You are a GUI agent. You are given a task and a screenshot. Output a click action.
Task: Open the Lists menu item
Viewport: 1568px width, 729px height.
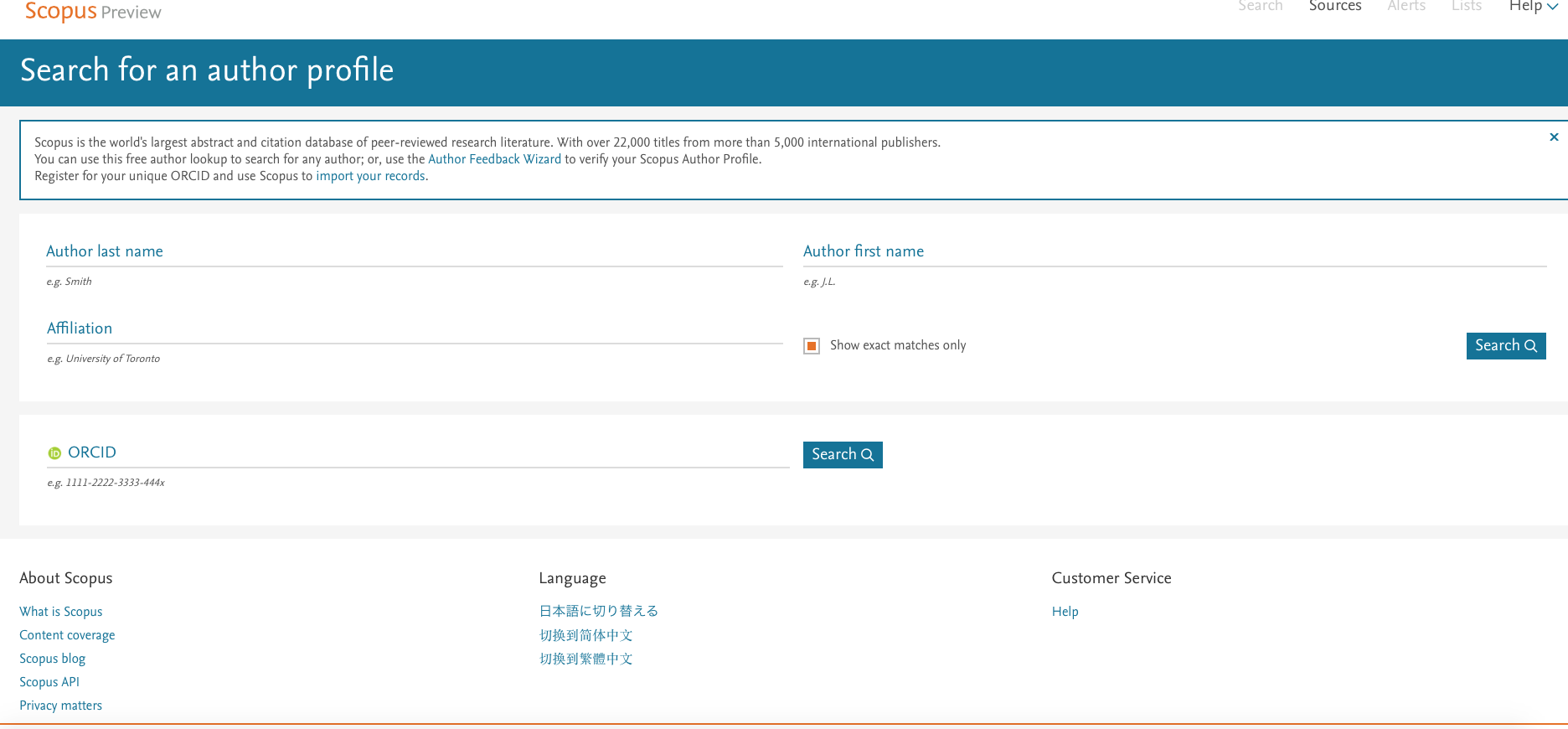click(1467, 7)
